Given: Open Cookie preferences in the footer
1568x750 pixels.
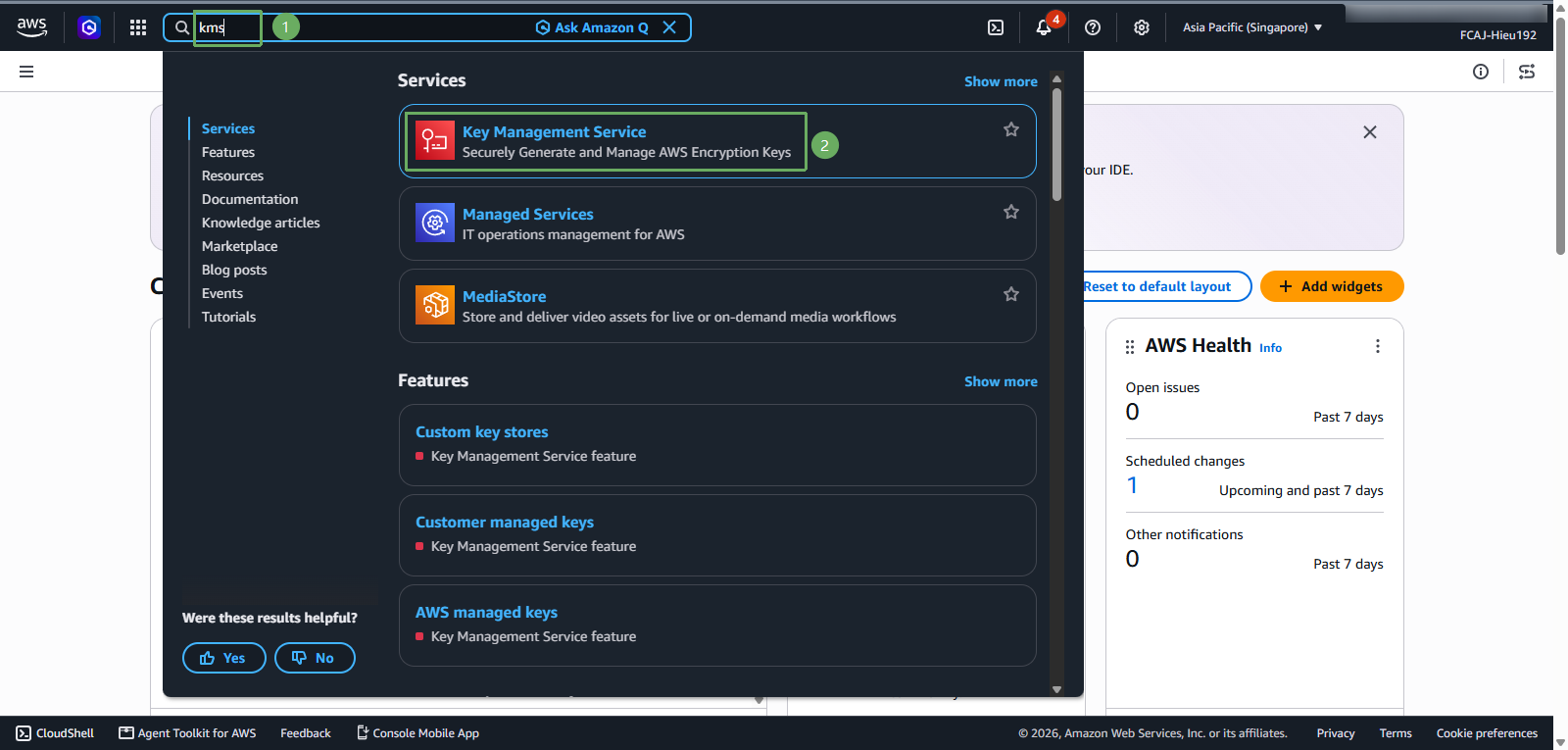Looking at the screenshot, I should coord(1487,733).
